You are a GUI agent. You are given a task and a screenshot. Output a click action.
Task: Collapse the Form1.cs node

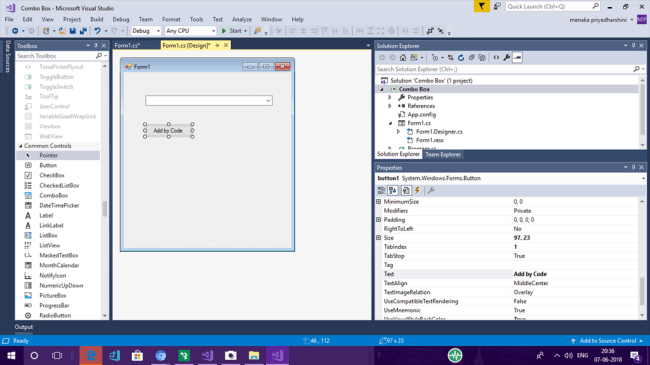click(390, 123)
